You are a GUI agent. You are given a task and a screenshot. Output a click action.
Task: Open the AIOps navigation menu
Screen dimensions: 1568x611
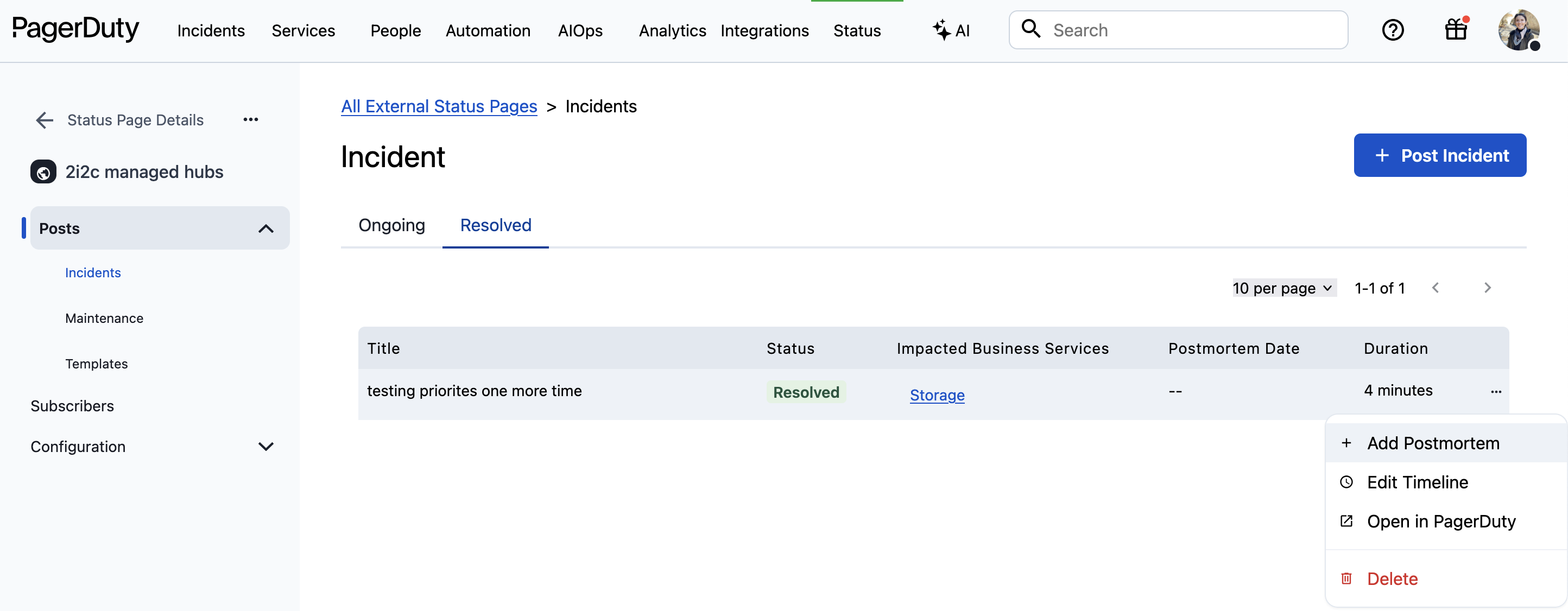(580, 30)
